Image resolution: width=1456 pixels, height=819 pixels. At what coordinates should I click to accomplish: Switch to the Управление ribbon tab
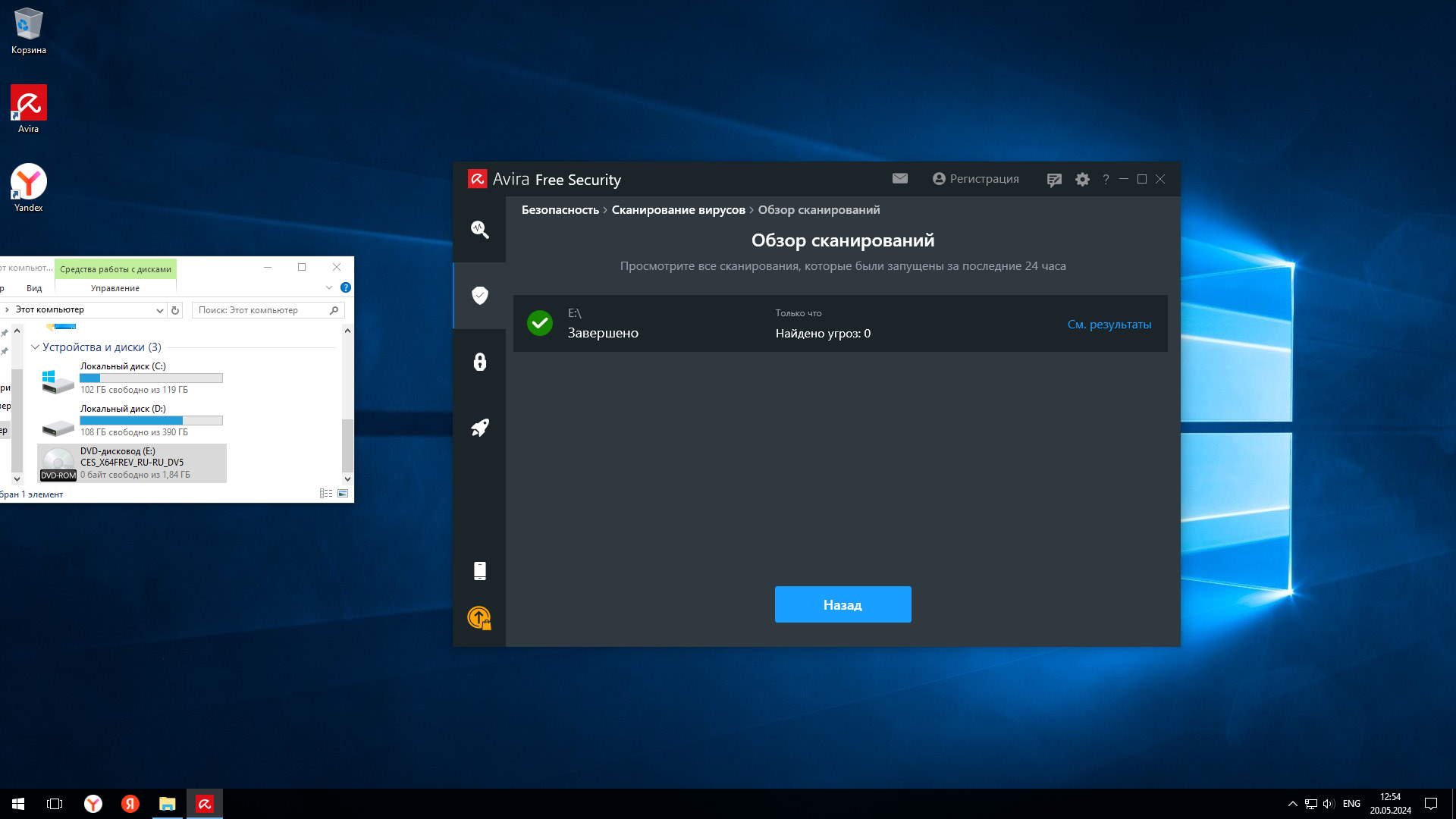click(115, 288)
